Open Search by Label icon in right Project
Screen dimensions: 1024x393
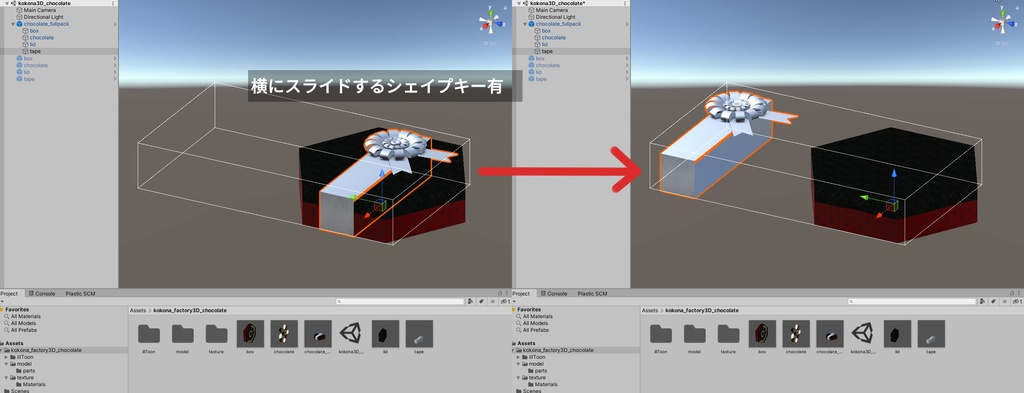coord(993,302)
